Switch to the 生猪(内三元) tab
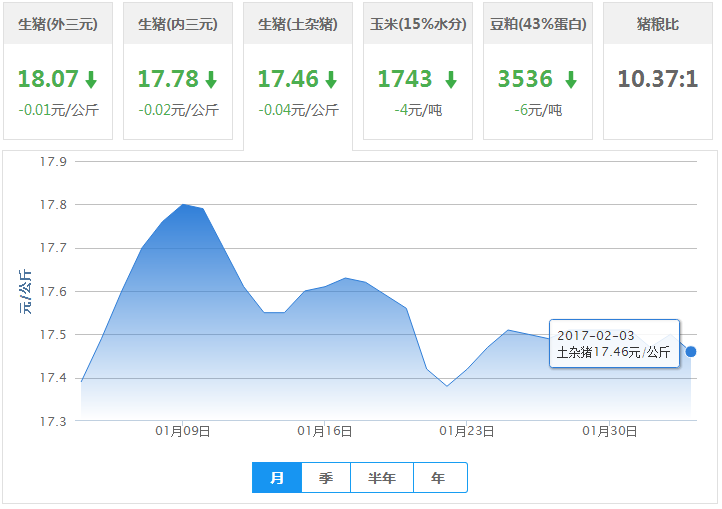The width and height of the screenshot is (722, 509). [178, 23]
